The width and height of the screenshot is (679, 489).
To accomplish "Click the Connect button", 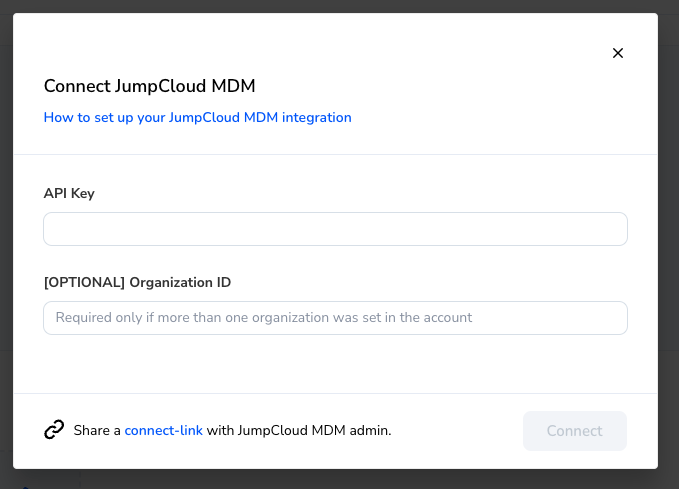I will click(575, 431).
